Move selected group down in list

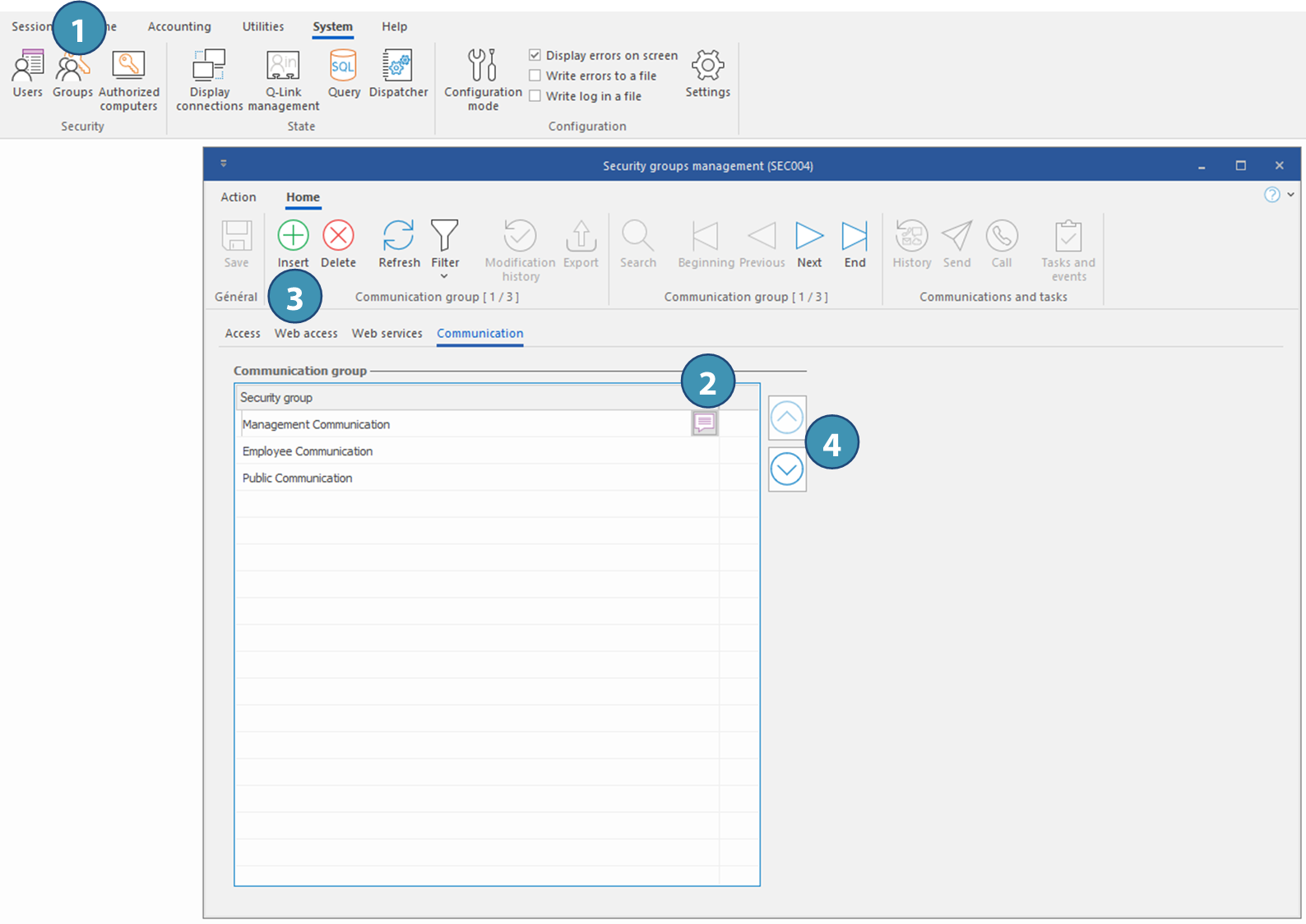point(787,469)
